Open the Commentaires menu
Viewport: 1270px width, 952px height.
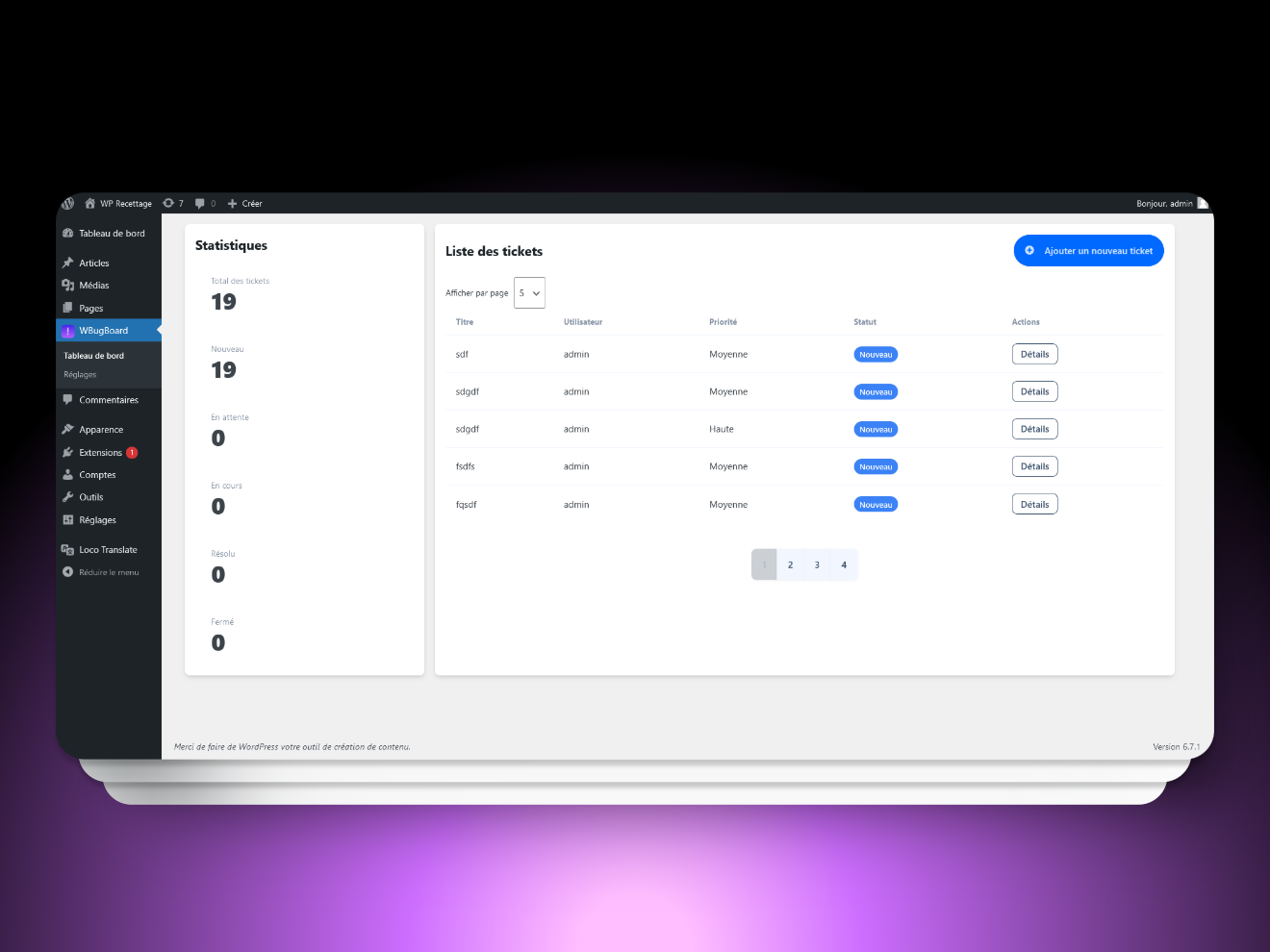[x=109, y=400]
